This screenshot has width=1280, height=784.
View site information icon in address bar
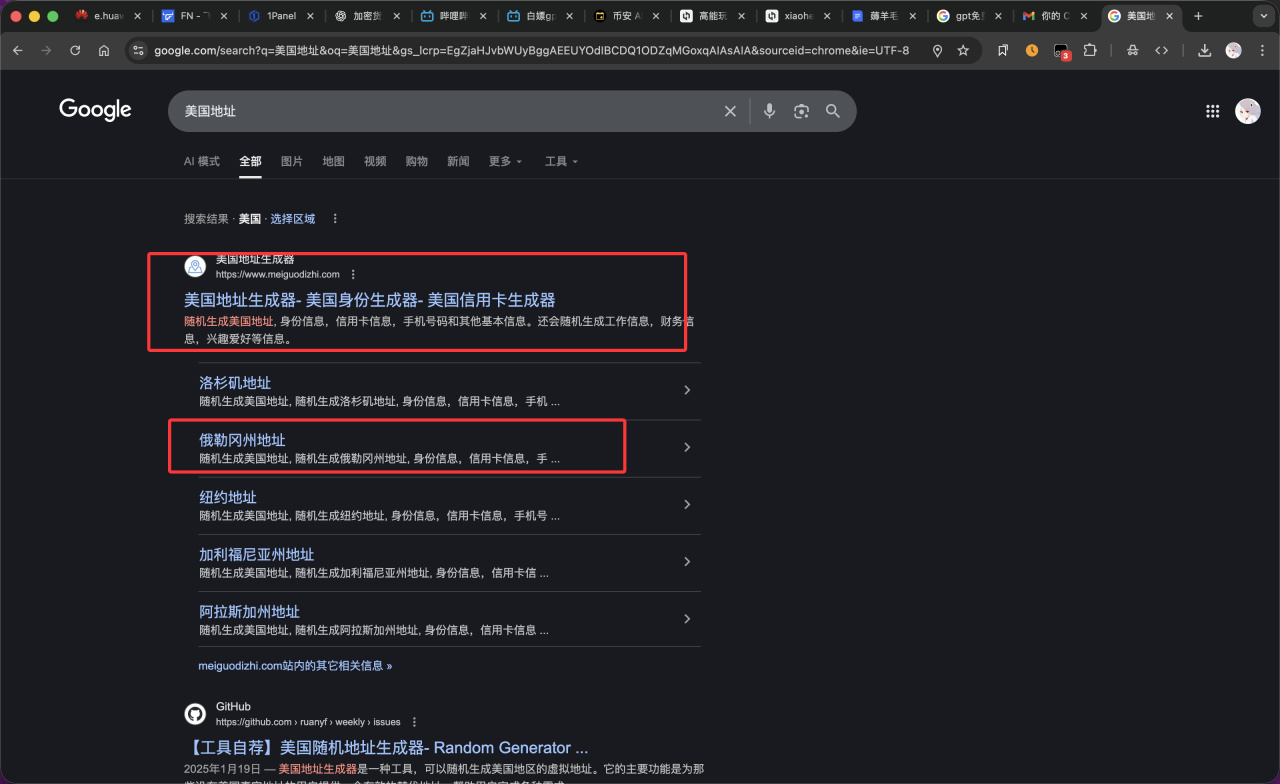[x=139, y=50]
